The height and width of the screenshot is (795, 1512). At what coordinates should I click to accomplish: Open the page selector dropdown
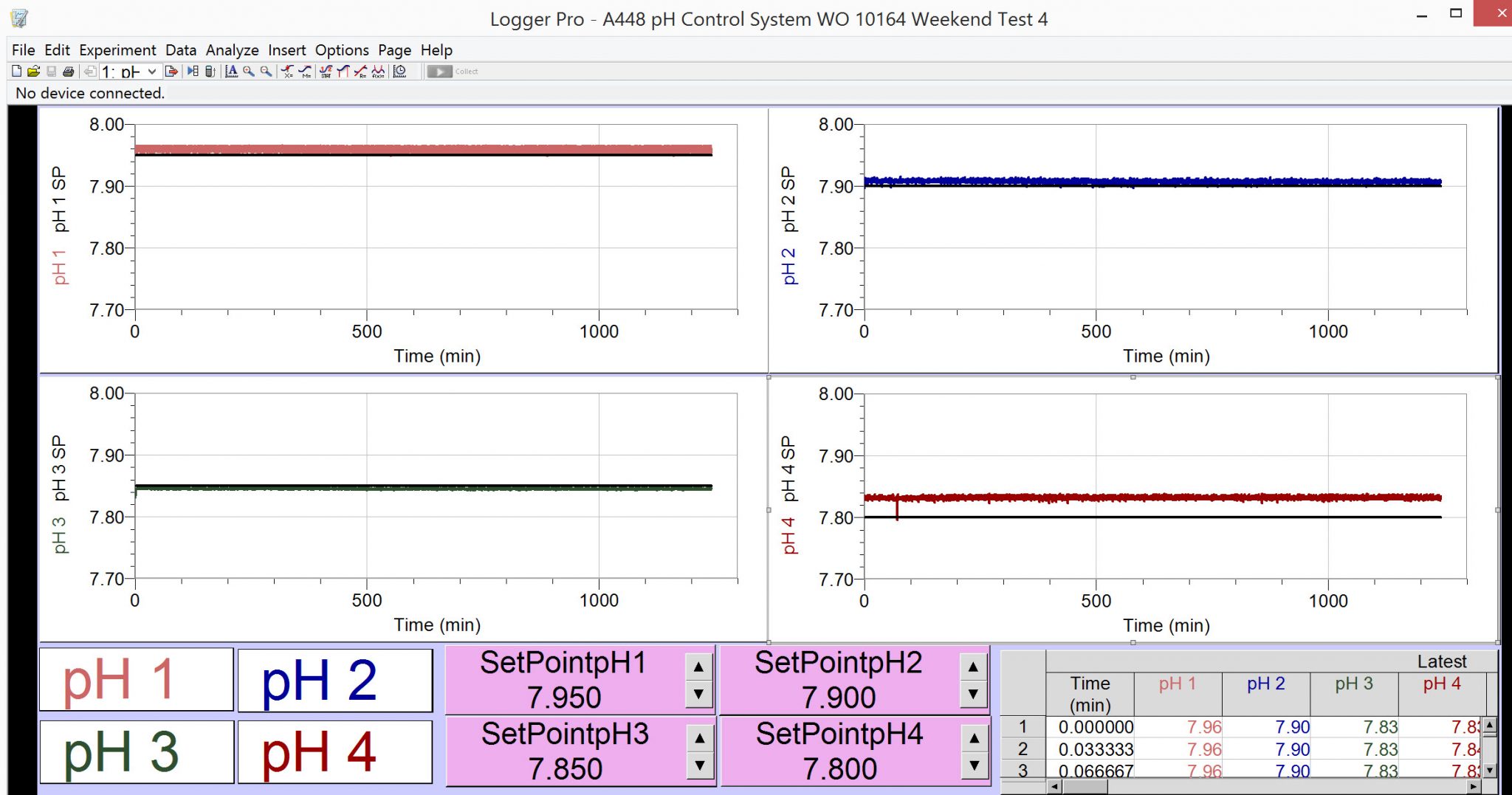coord(151,72)
